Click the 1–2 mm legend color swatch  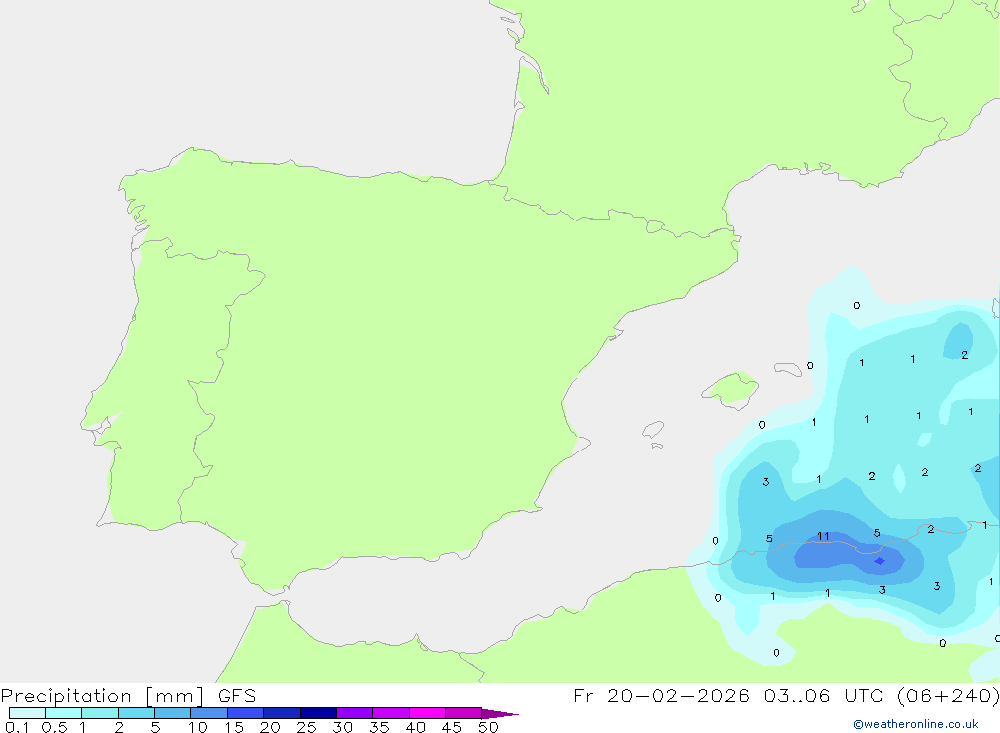point(100,713)
